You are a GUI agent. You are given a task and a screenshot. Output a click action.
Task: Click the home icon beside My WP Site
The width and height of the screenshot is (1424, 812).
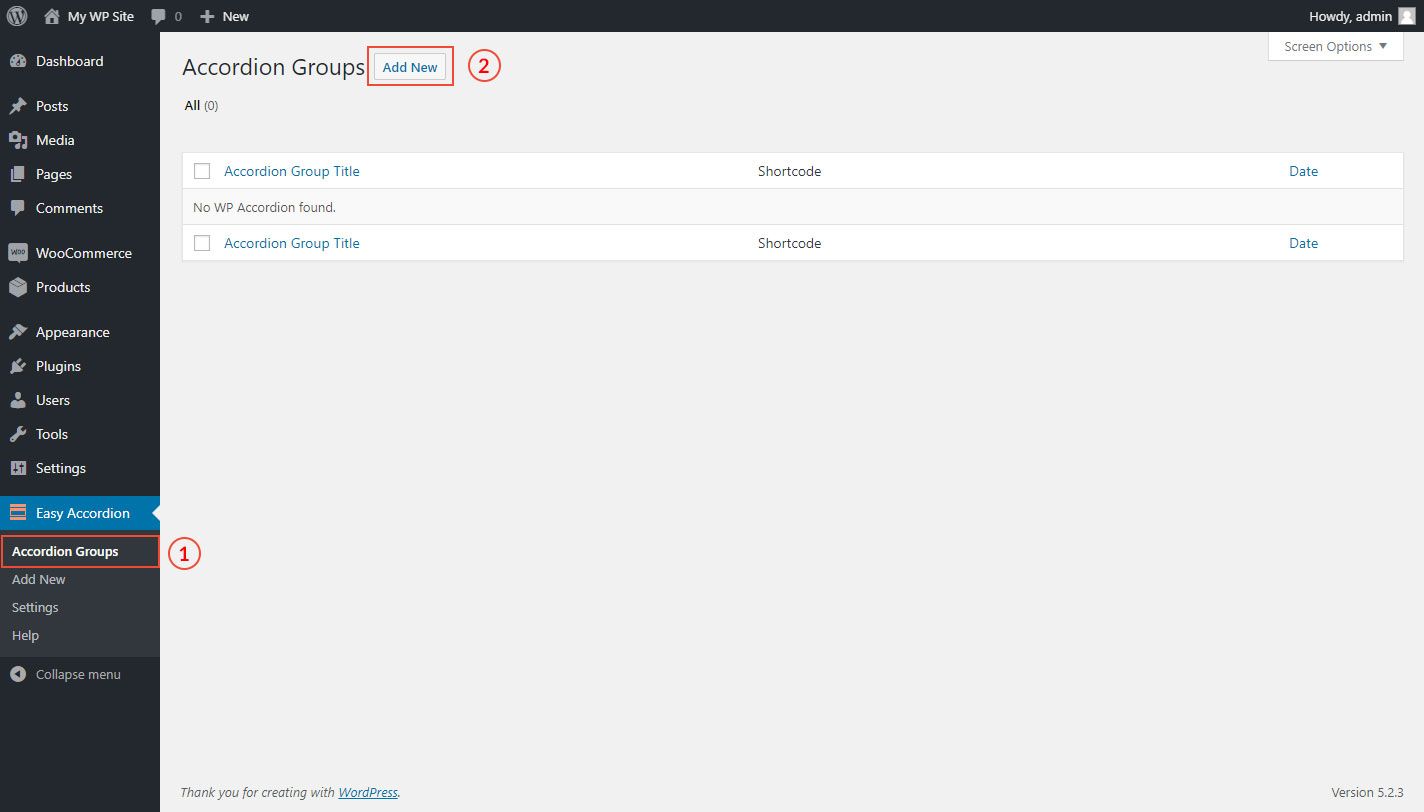pos(52,16)
